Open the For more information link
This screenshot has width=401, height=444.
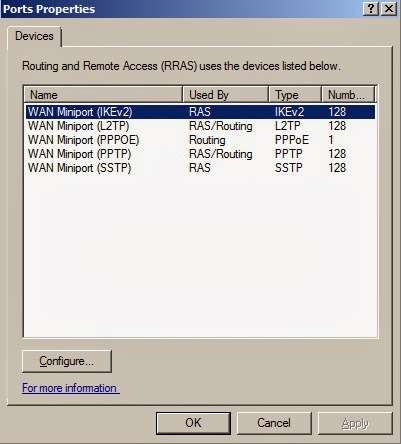coord(71,388)
